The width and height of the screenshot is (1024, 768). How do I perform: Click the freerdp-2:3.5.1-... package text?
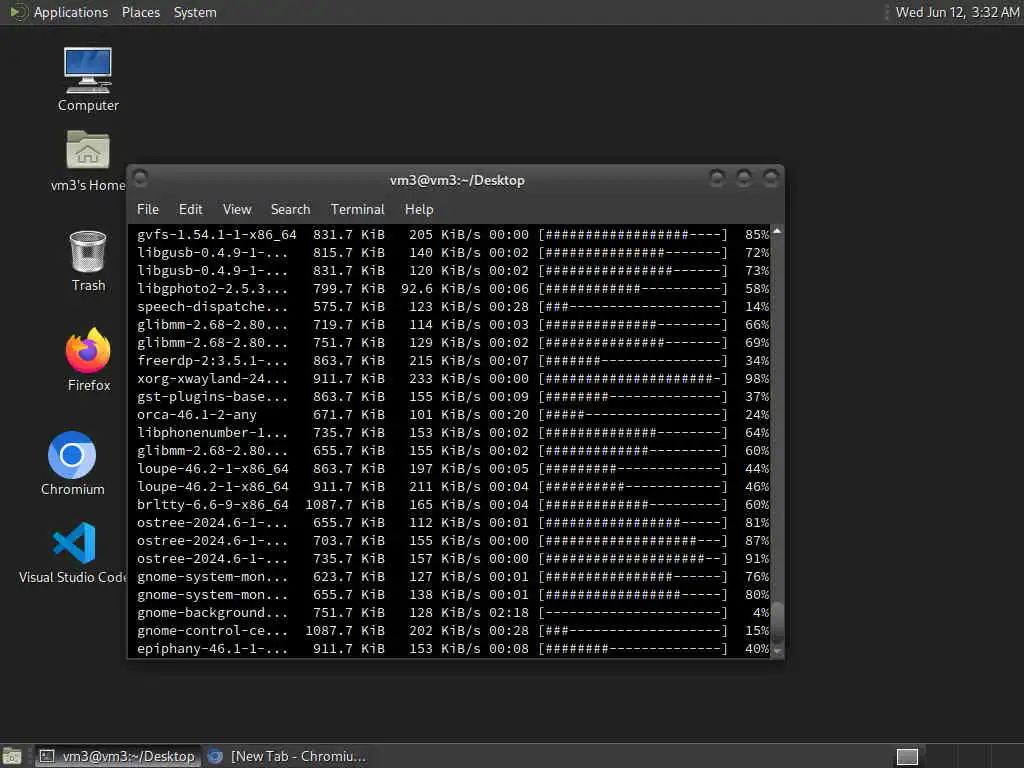click(x=212, y=360)
